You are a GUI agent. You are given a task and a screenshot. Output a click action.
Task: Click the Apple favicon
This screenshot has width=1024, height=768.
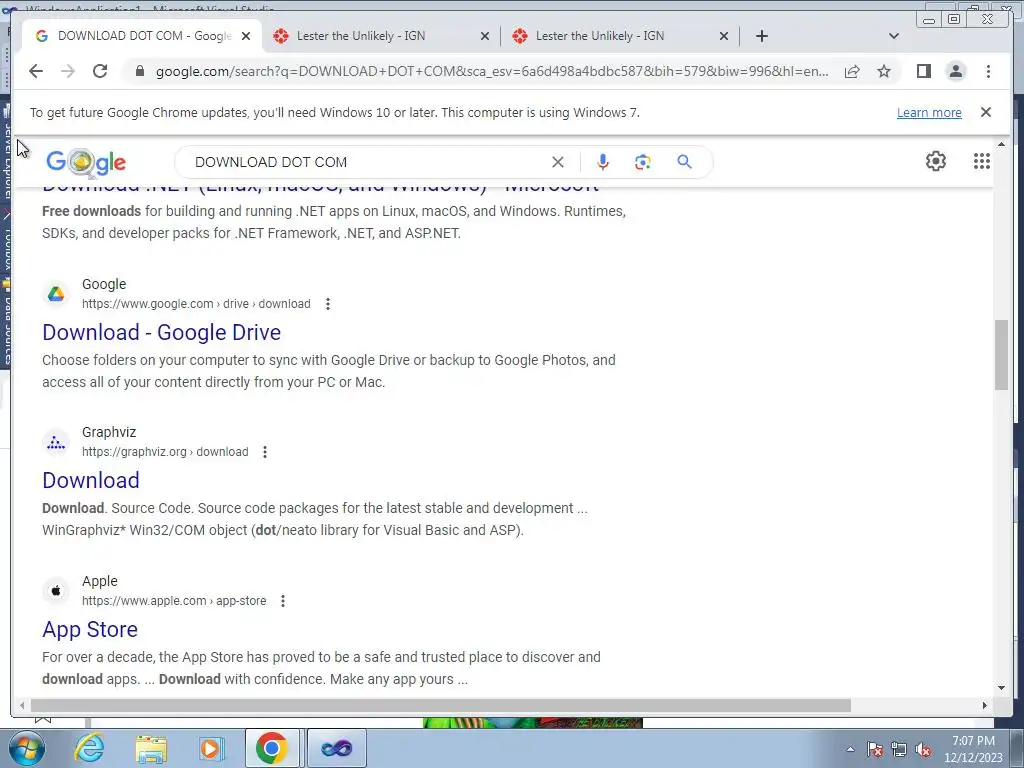pyautogui.click(x=56, y=591)
